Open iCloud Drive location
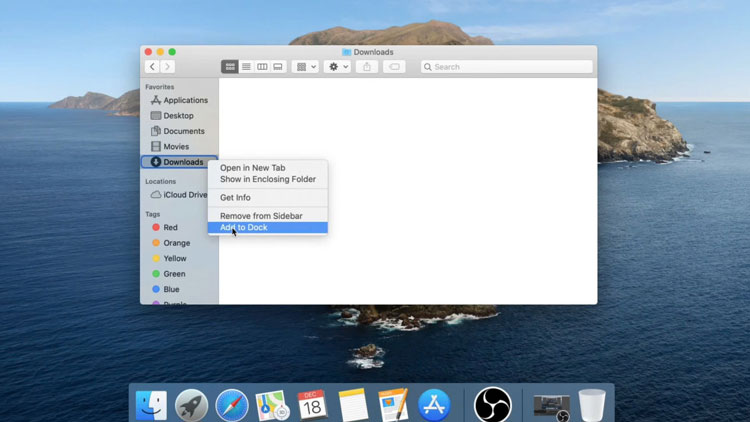The height and width of the screenshot is (422, 750). [179, 195]
